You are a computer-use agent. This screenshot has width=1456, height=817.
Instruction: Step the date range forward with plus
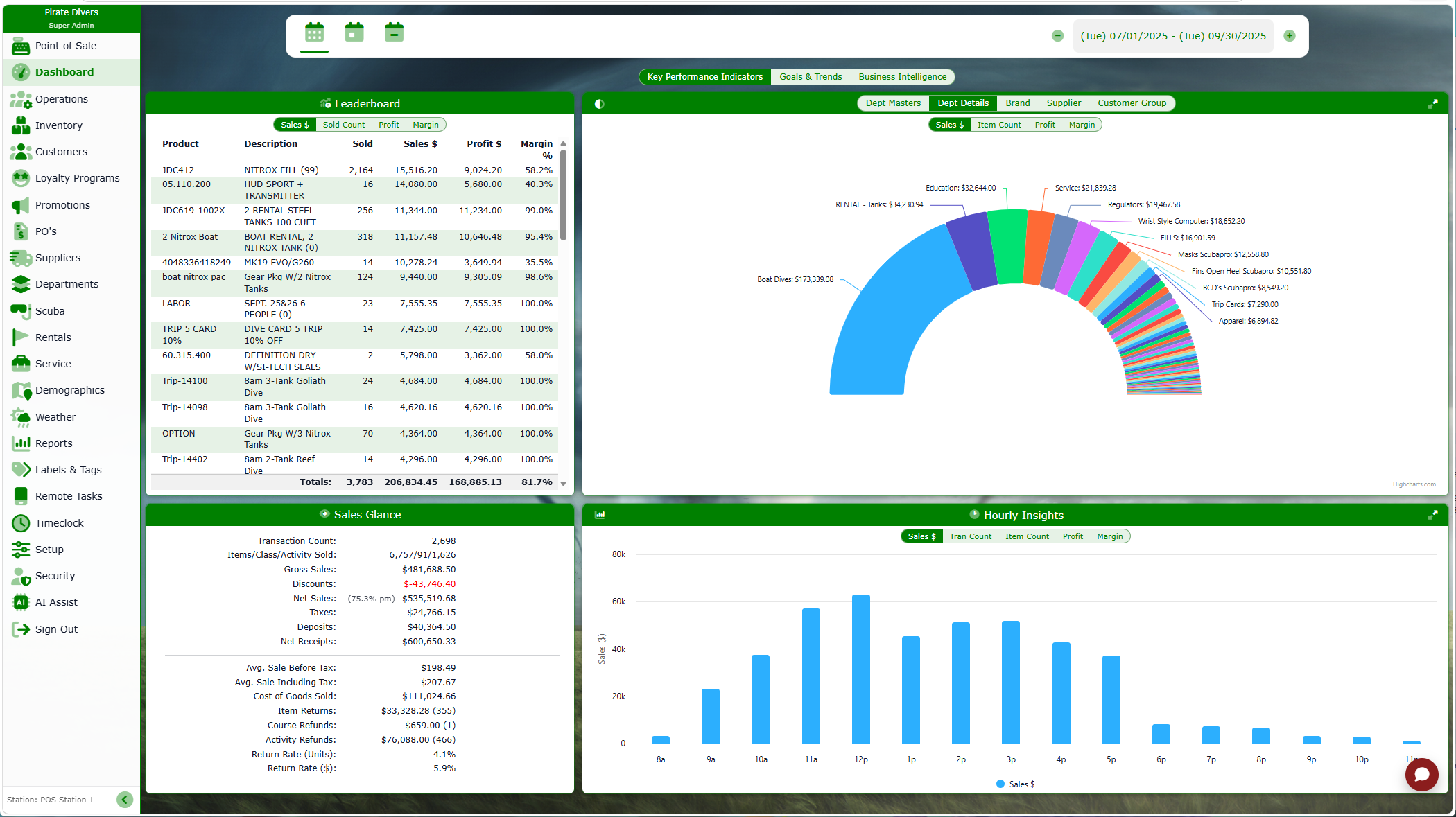tap(1290, 36)
